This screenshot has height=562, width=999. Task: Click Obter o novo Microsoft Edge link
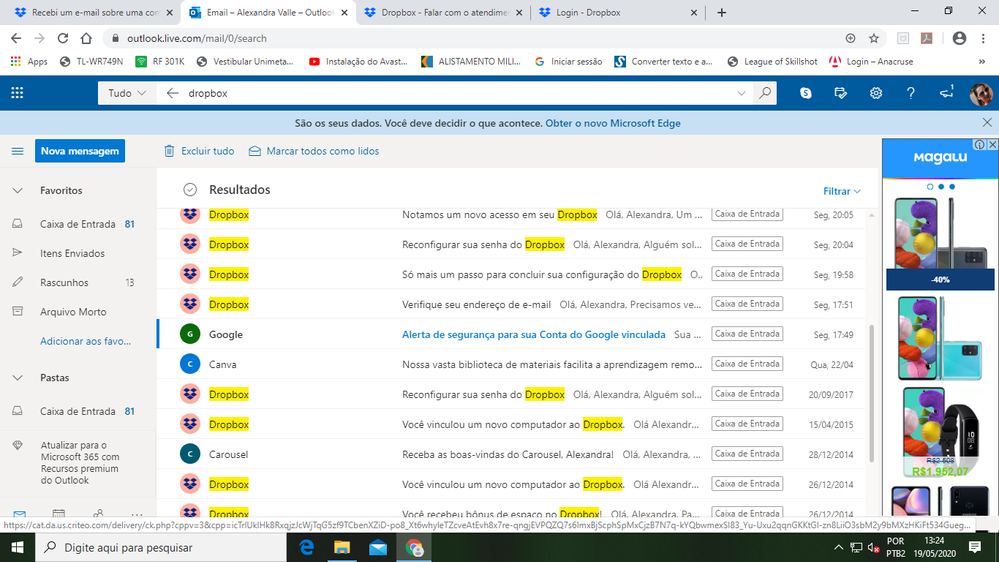tap(613, 123)
